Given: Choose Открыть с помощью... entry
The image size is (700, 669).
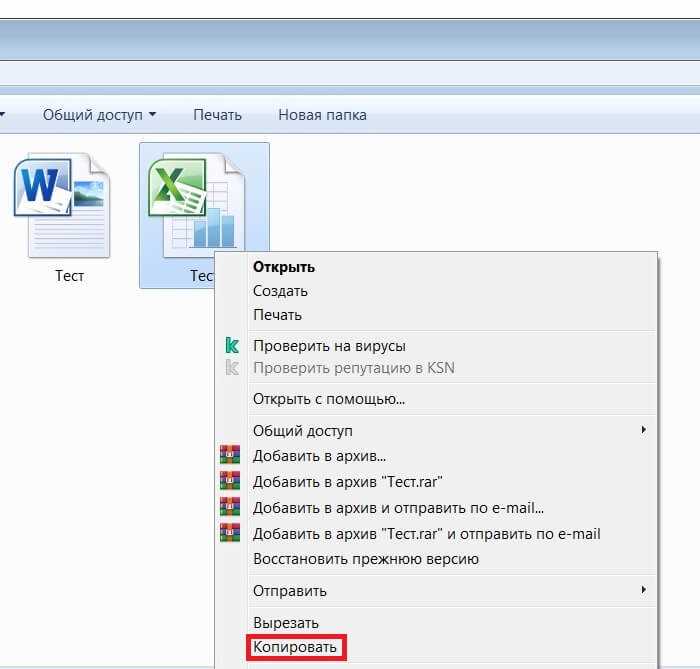Looking at the screenshot, I should 329,399.
